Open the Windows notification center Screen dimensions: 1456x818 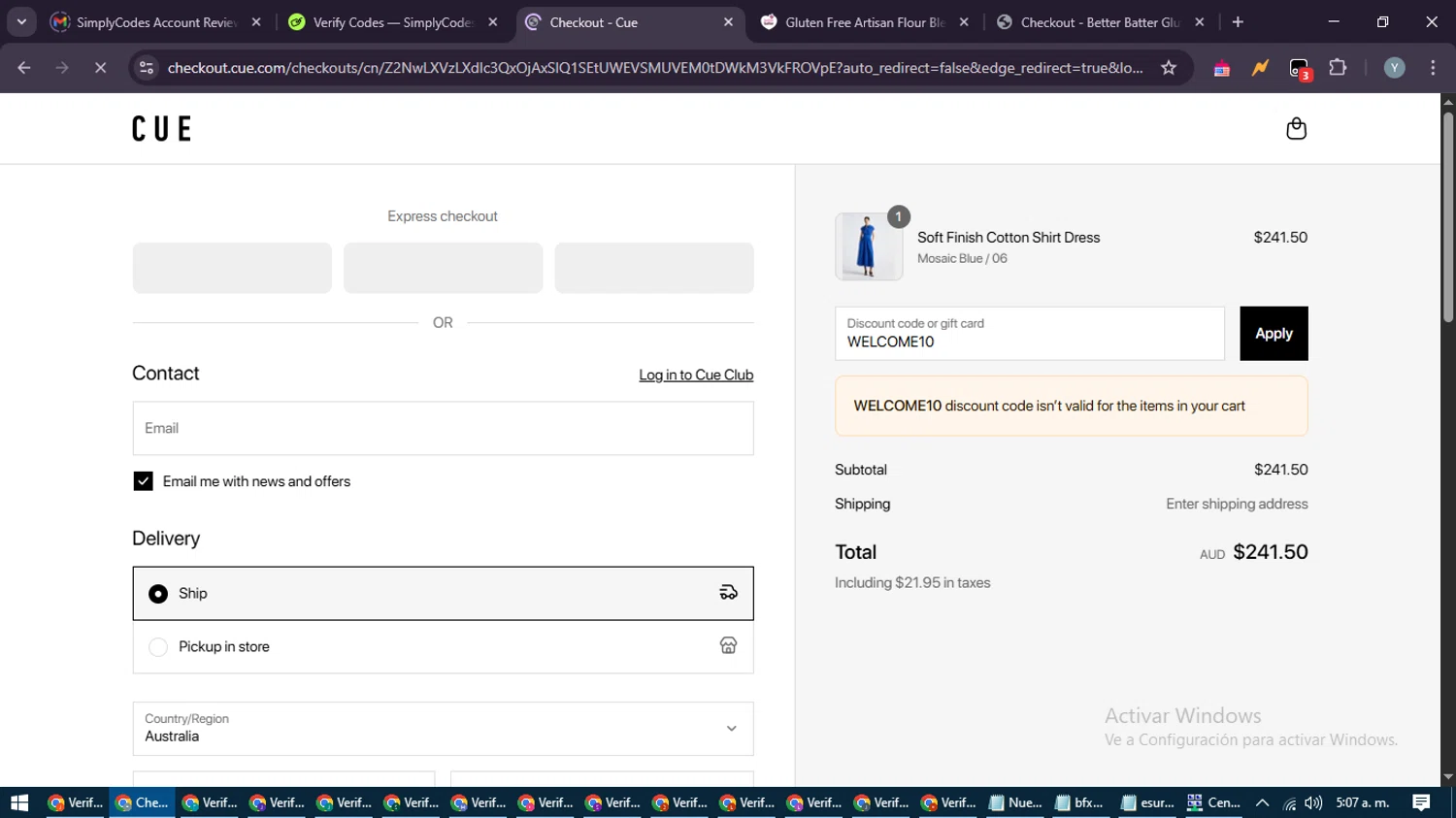[1421, 802]
